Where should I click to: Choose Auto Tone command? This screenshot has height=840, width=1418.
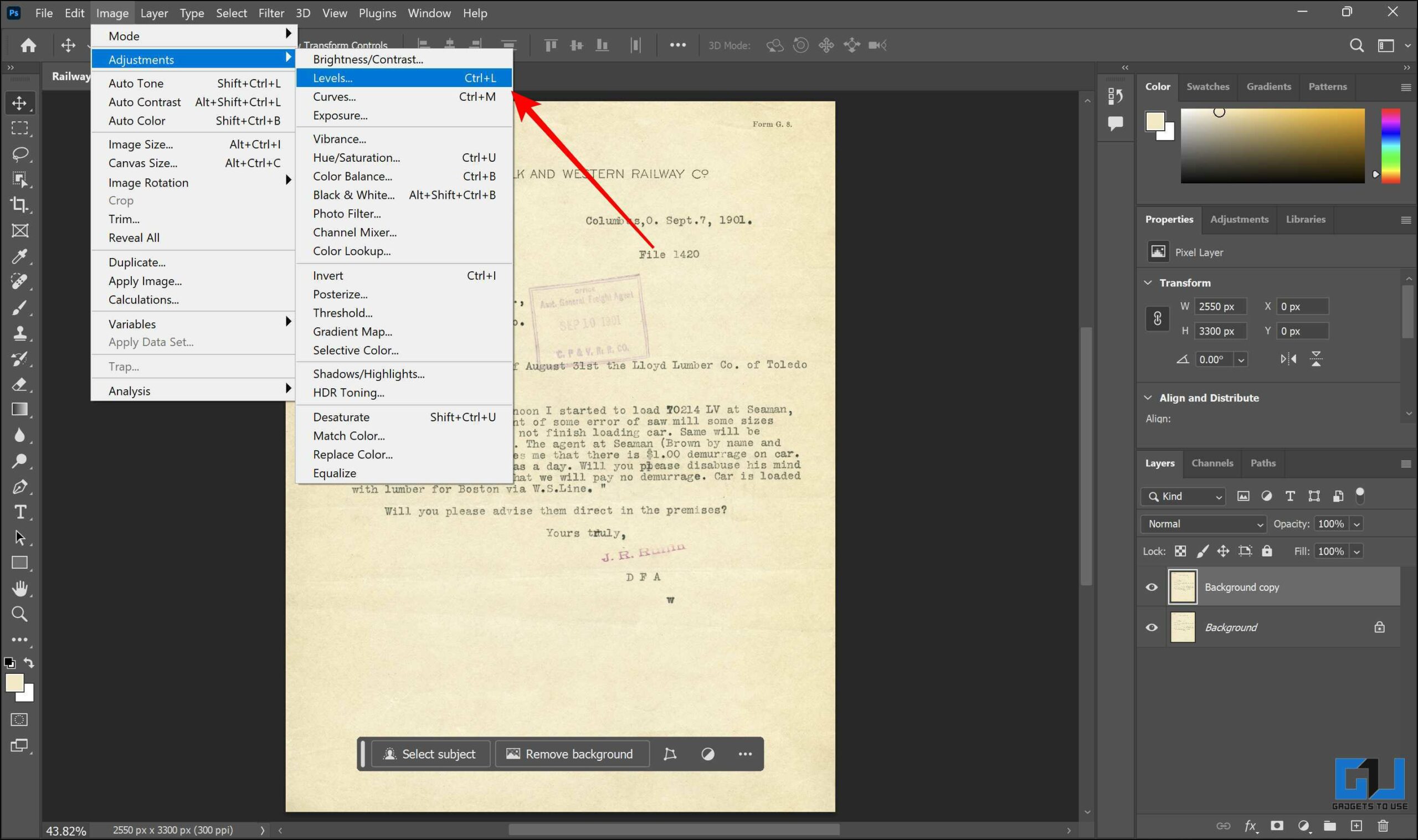coord(194,83)
